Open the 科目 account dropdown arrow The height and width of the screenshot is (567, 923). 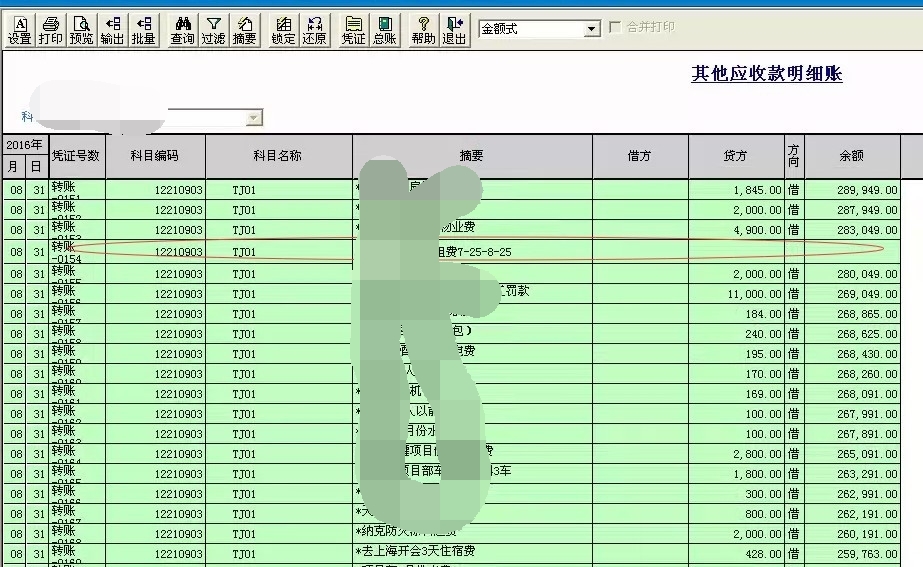click(x=254, y=118)
